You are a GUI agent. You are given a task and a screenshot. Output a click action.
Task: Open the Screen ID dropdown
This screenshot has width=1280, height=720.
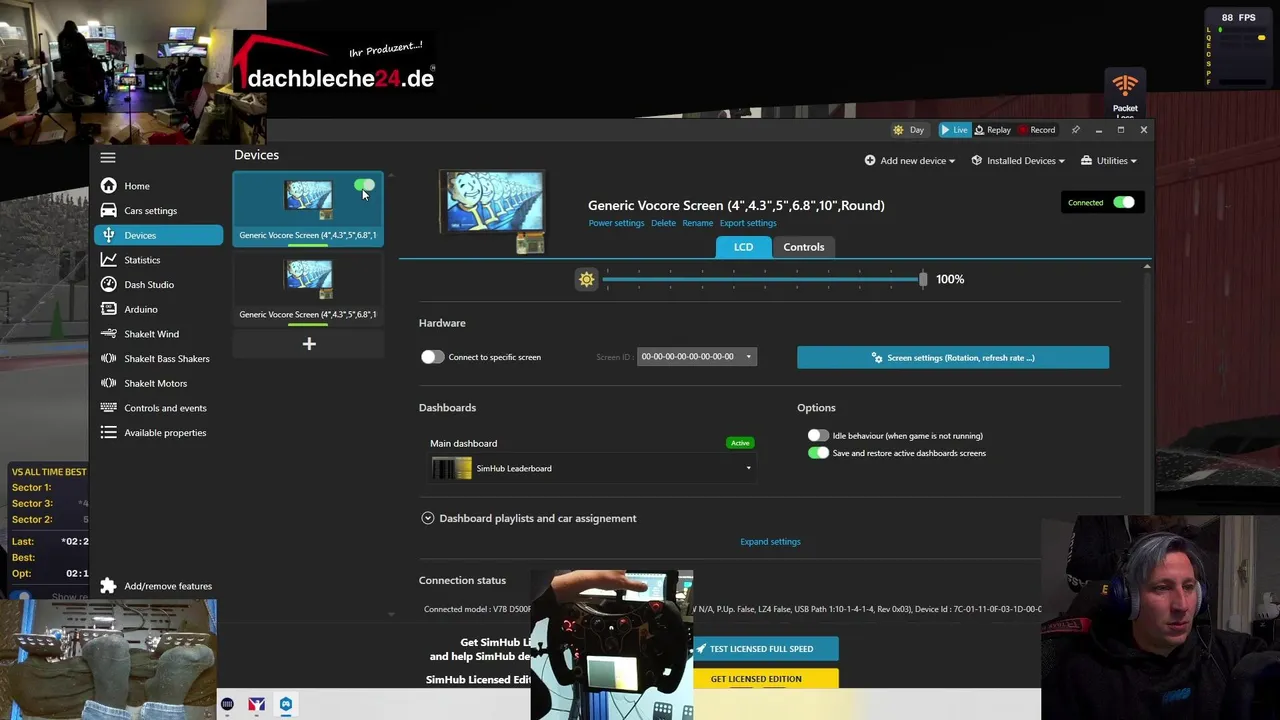[x=697, y=357]
